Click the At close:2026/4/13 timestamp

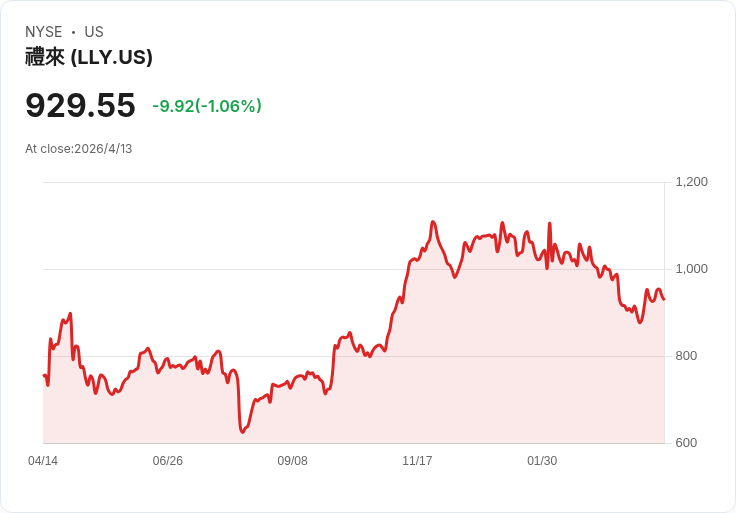click(x=79, y=149)
